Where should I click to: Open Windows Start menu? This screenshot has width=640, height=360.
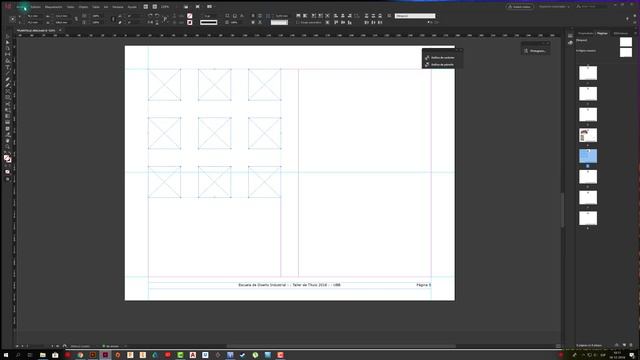[x=6, y=355]
